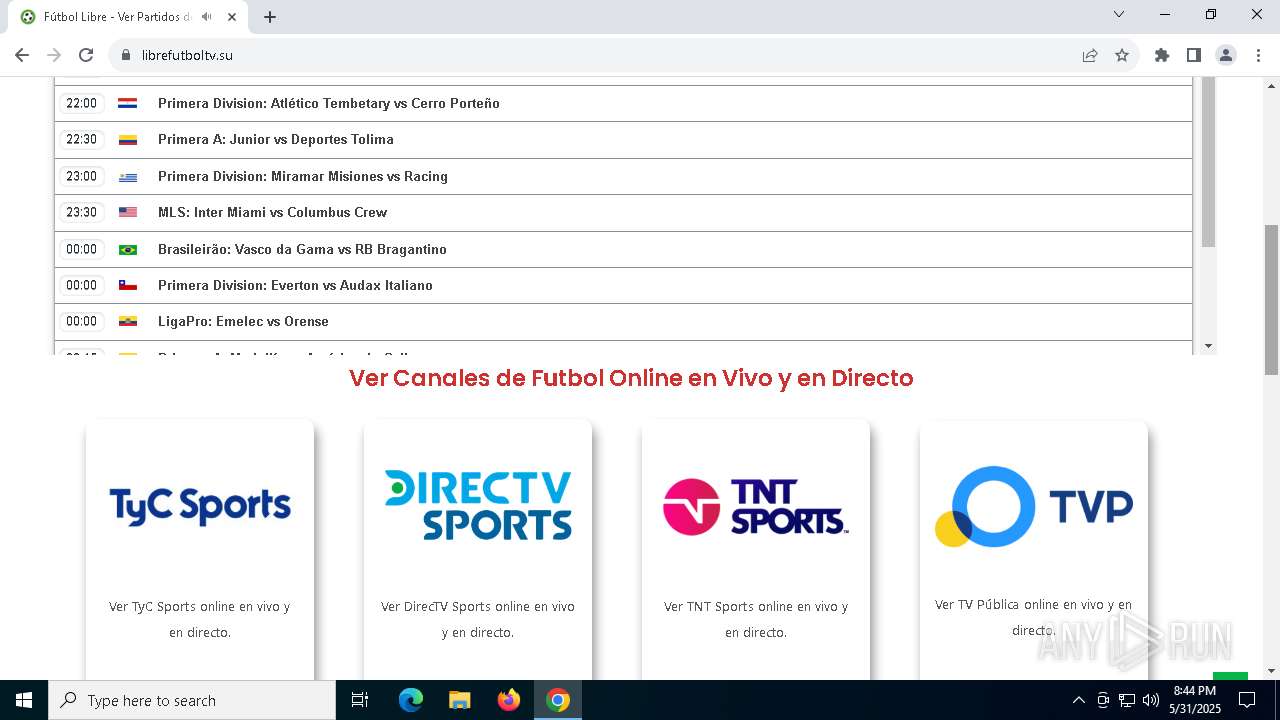Click the Chrome taskbar icon

pos(558,700)
